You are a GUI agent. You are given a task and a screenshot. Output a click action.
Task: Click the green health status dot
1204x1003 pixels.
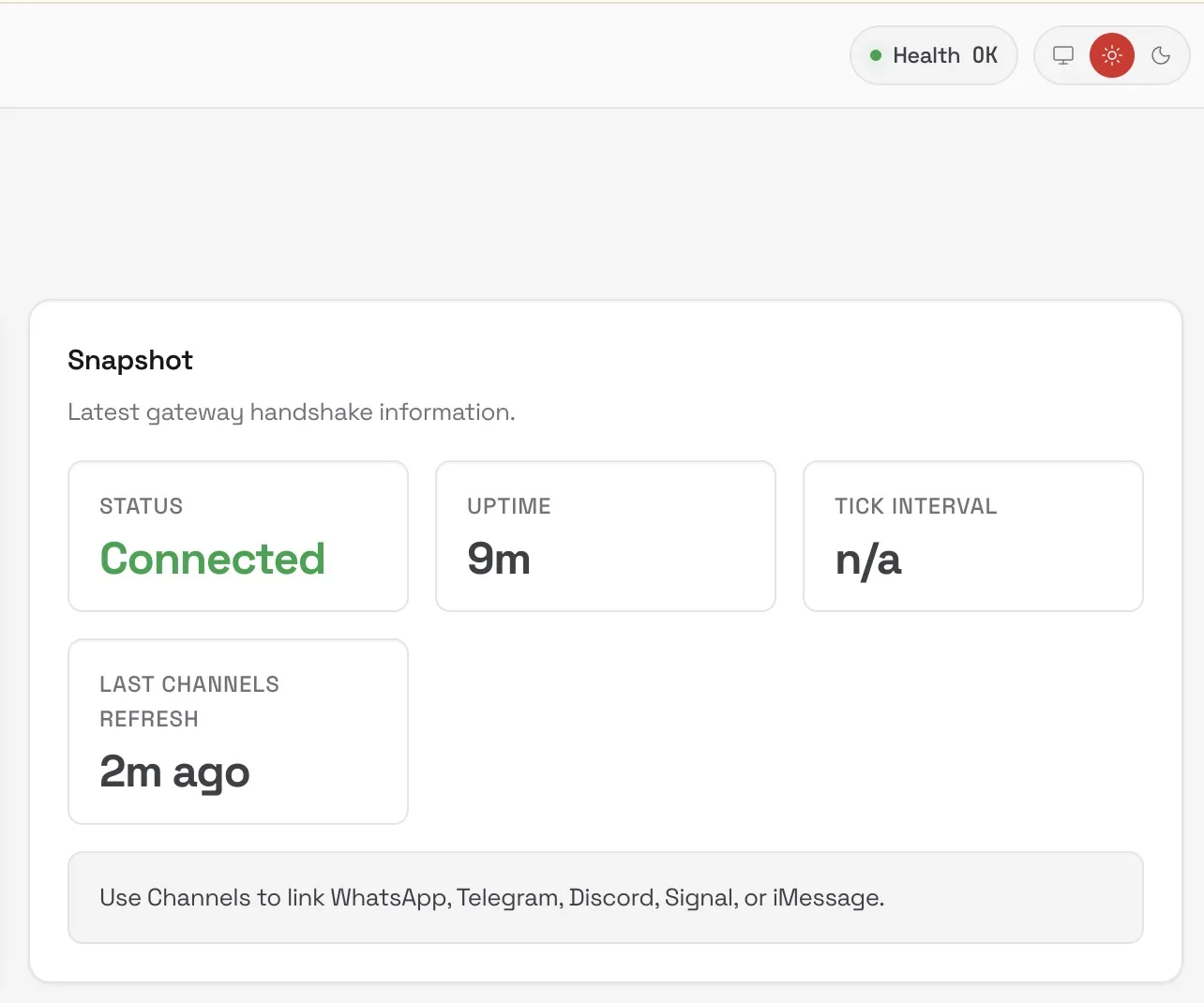[877, 55]
